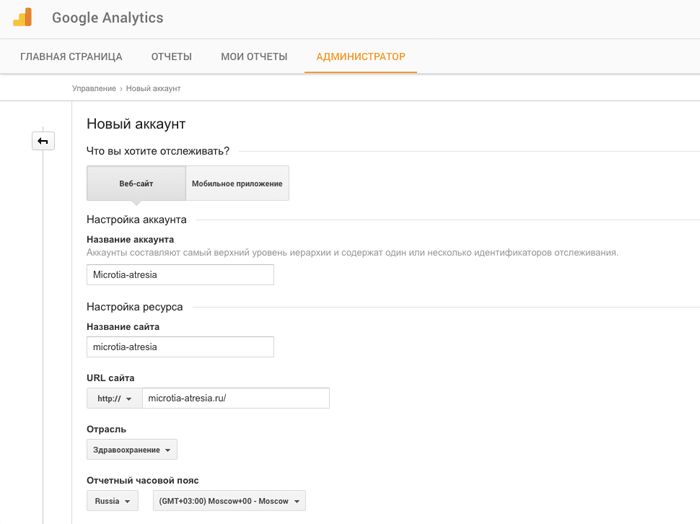Click the Название сайта label
Screen dimensions: 700x524
[123, 327]
